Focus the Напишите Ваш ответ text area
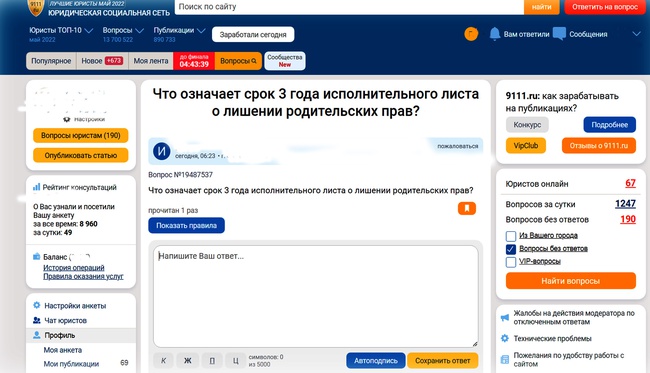650x373 pixels. point(315,296)
